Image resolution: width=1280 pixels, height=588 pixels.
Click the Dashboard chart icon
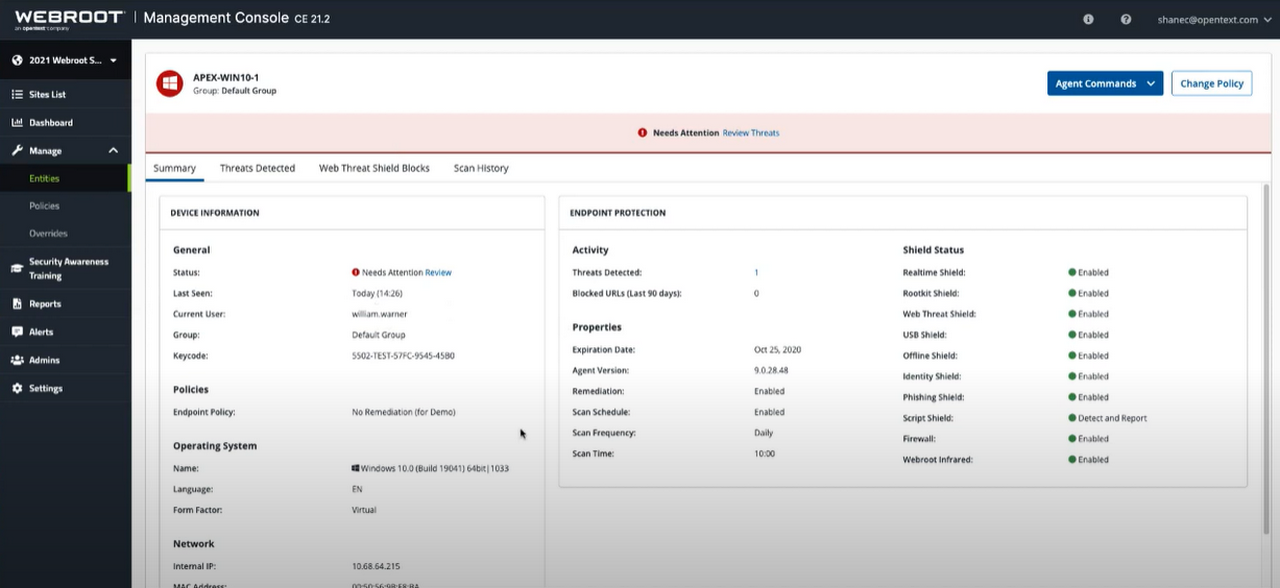click(17, 123)
